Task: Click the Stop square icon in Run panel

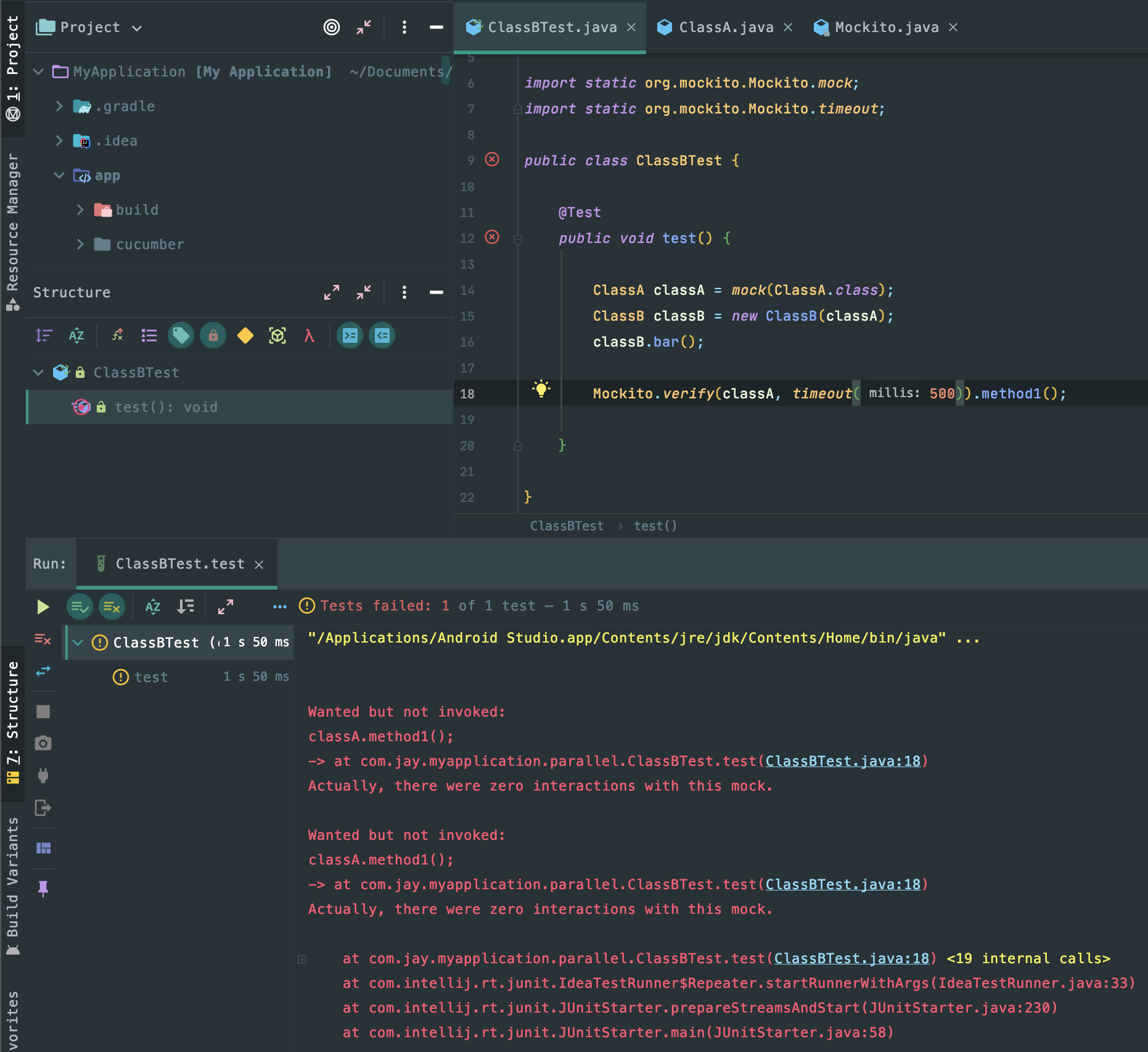Action: click(43, 712)
